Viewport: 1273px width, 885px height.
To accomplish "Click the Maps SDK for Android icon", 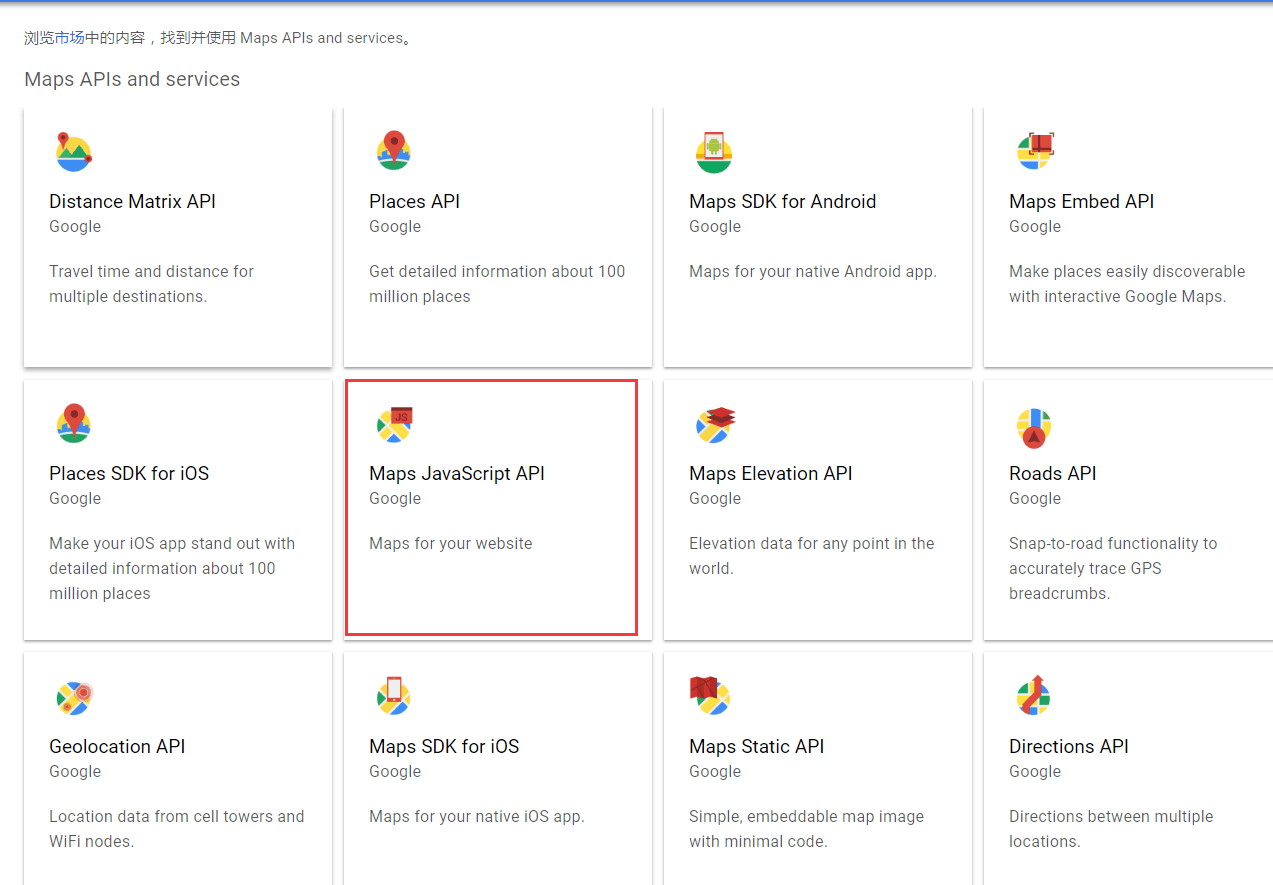I will pos(714,152).
